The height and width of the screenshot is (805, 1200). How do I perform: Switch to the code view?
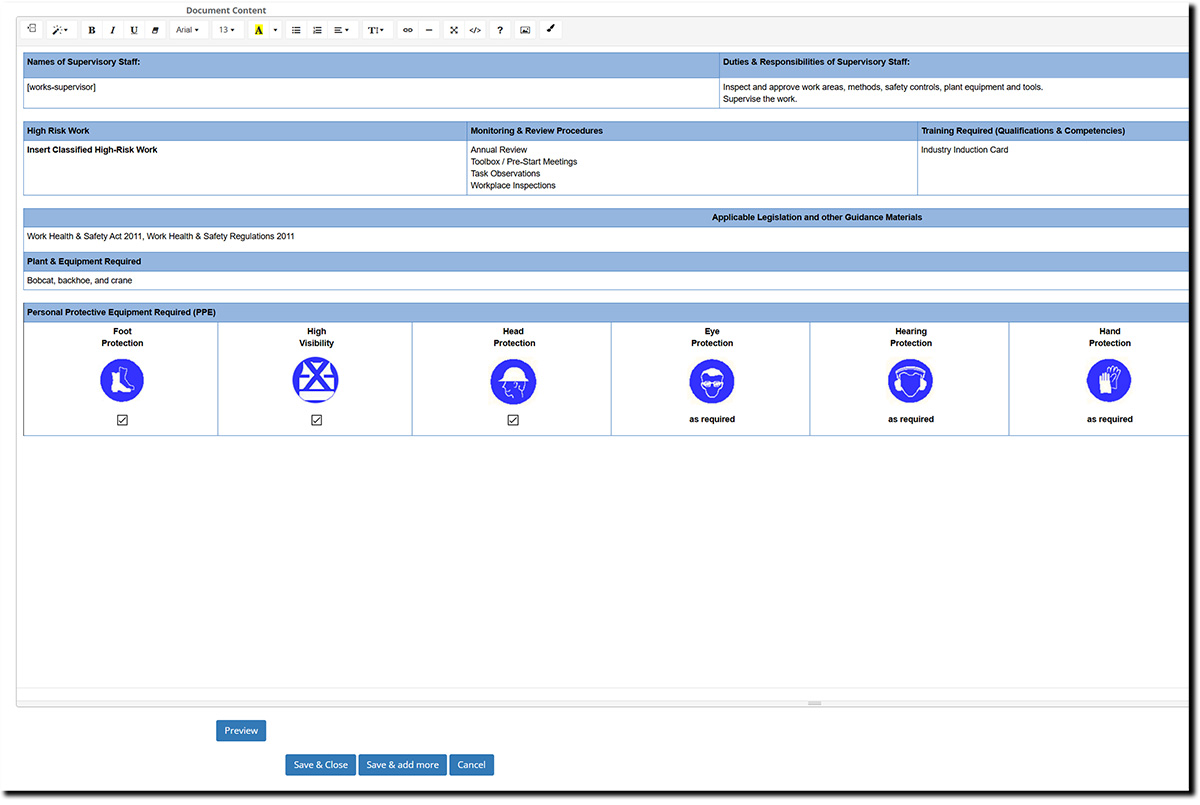(475, 30)
